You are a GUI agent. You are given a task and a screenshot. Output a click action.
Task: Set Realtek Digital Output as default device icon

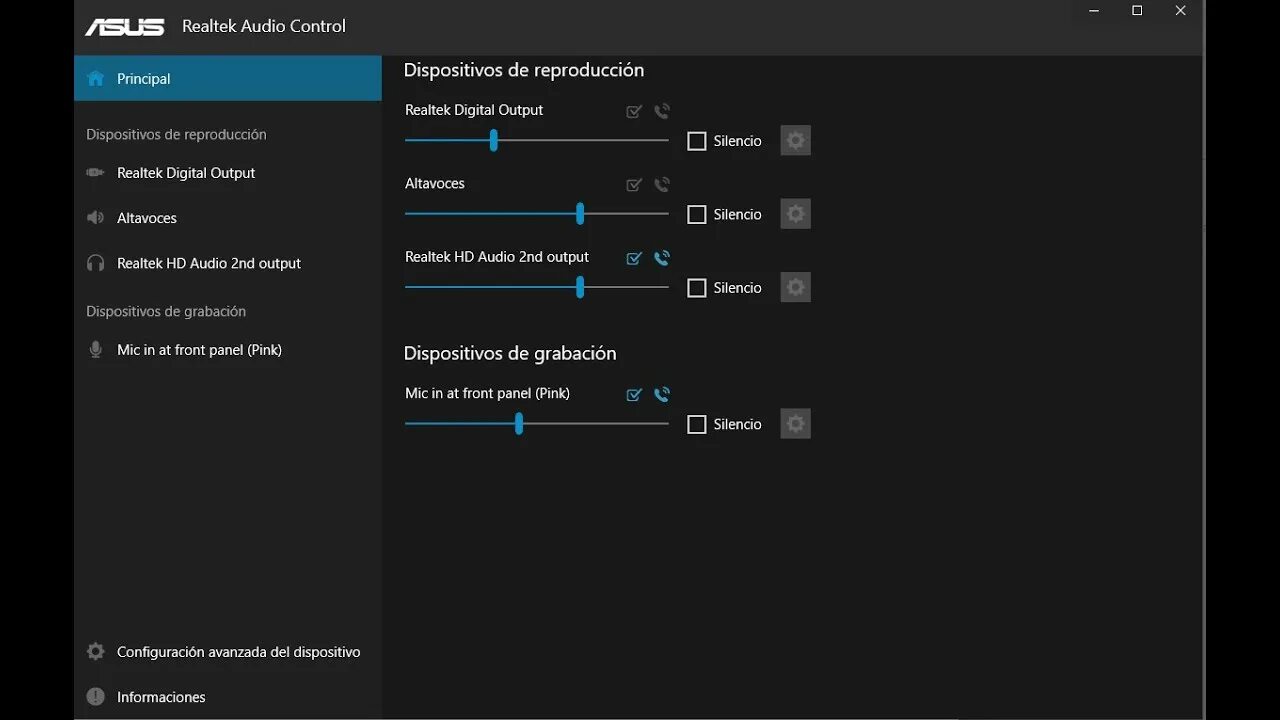[634, 111]
